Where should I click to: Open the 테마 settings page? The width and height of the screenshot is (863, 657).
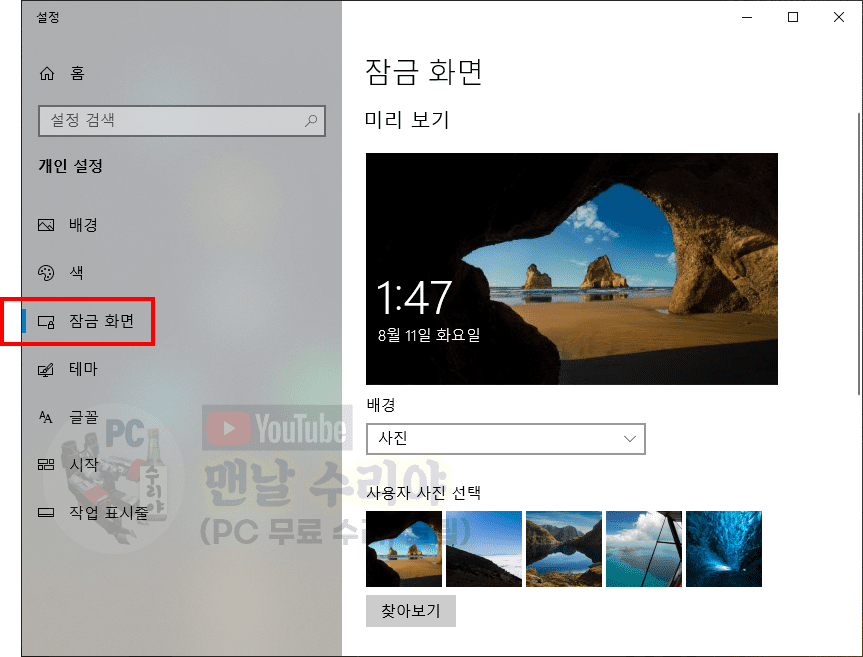[83, 369]
